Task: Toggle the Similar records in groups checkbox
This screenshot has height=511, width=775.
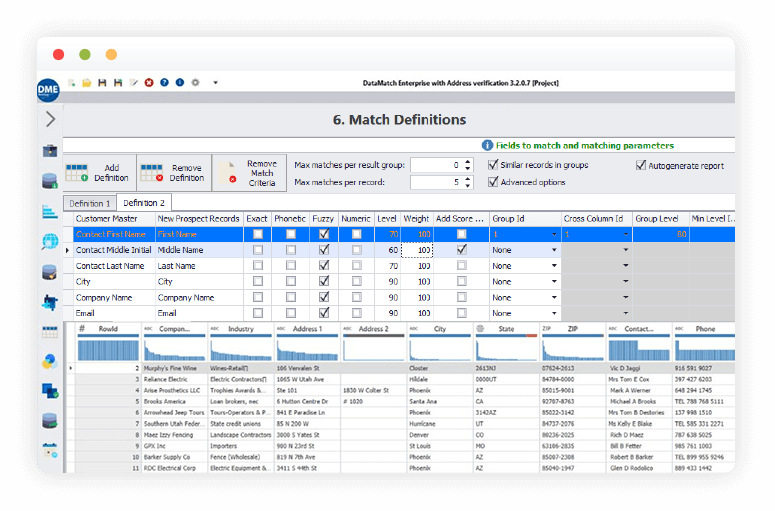Action: [493, 165]
